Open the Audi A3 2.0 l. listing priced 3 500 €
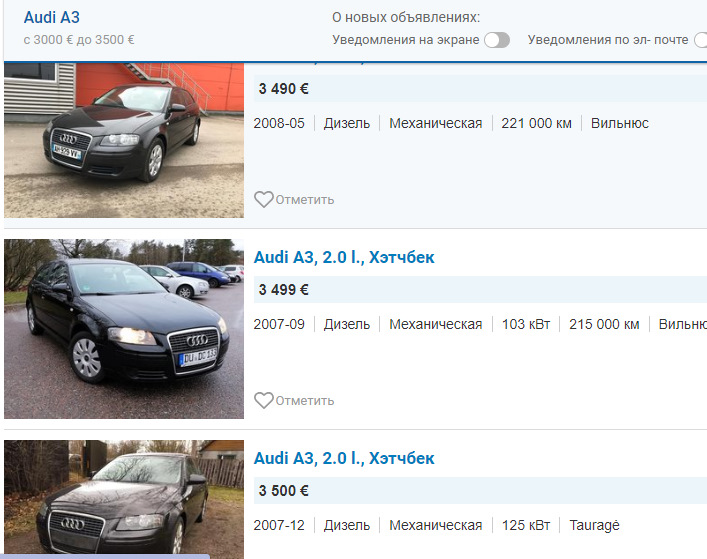 (344, 458)
